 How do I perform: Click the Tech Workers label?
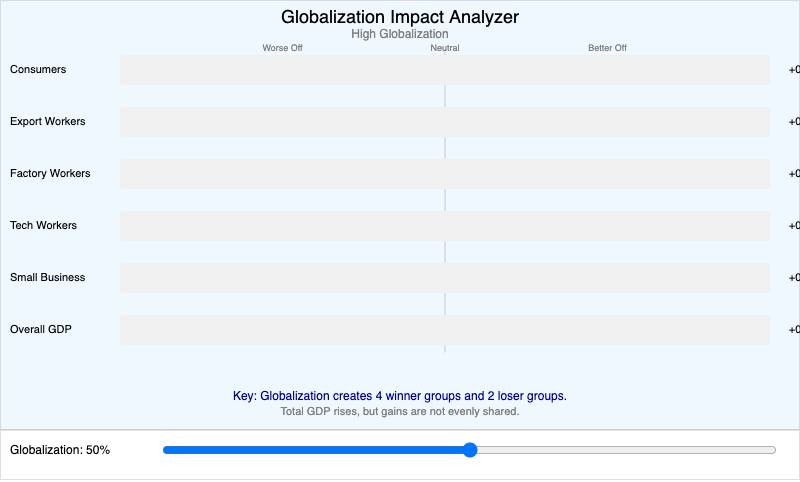pos(43,225)
